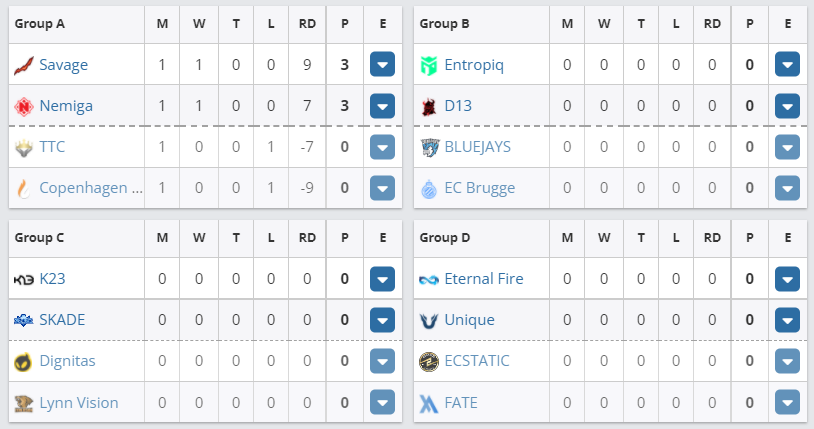Screen dimensions: 814x429
Task: Click the Group A header label
Action: 39,23
